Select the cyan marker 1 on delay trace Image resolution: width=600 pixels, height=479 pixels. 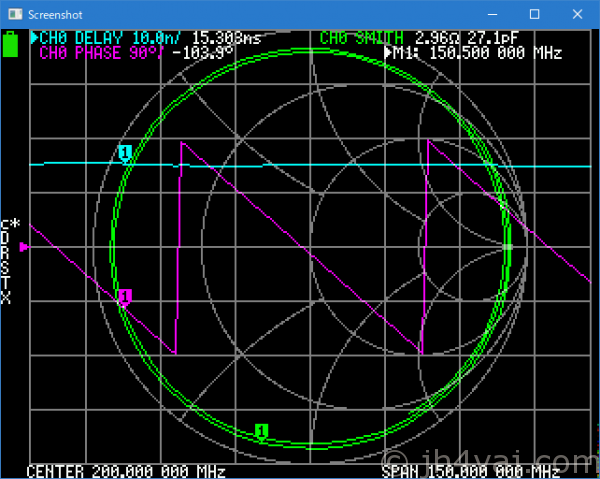point(125,152)
